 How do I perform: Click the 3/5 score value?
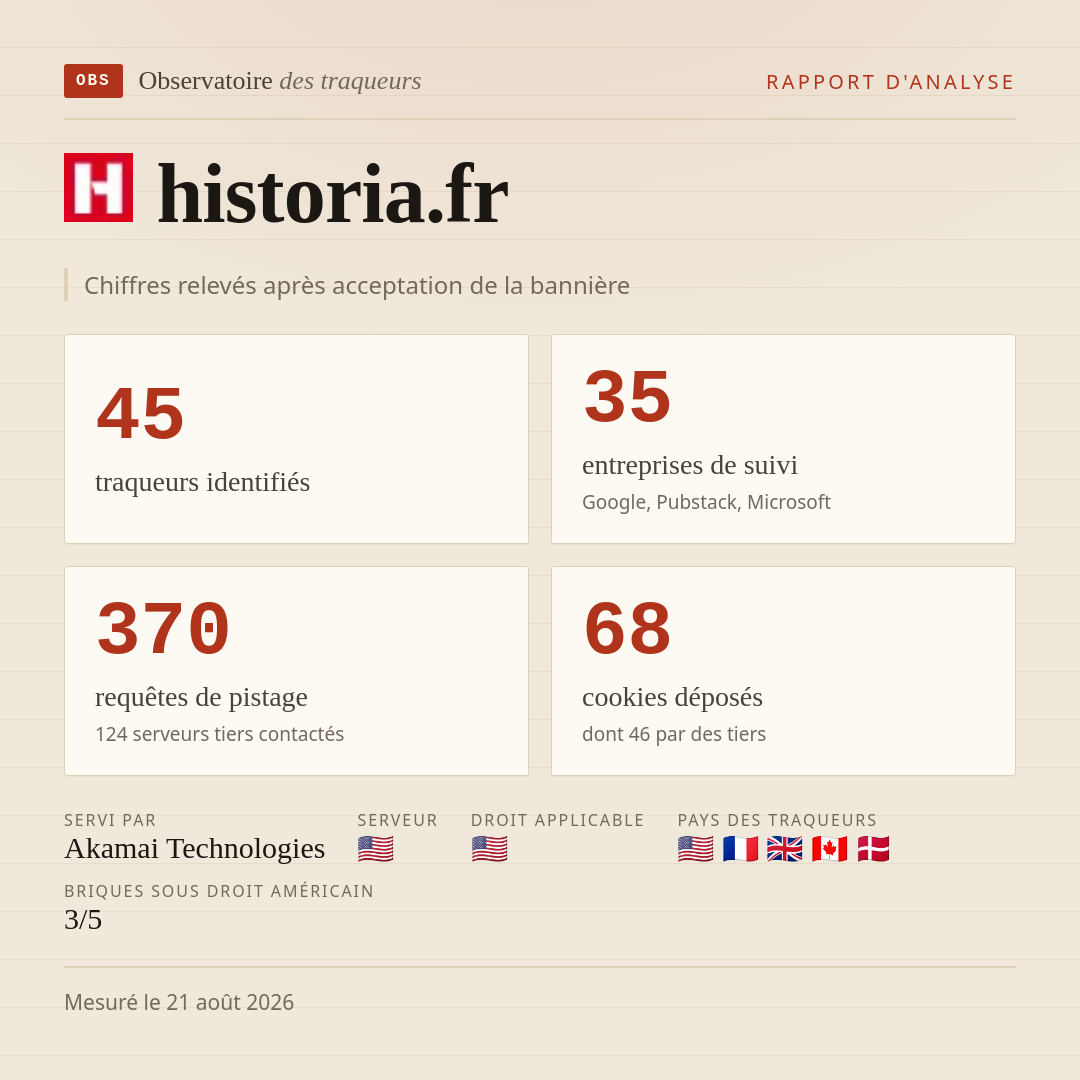pos(83,920)
